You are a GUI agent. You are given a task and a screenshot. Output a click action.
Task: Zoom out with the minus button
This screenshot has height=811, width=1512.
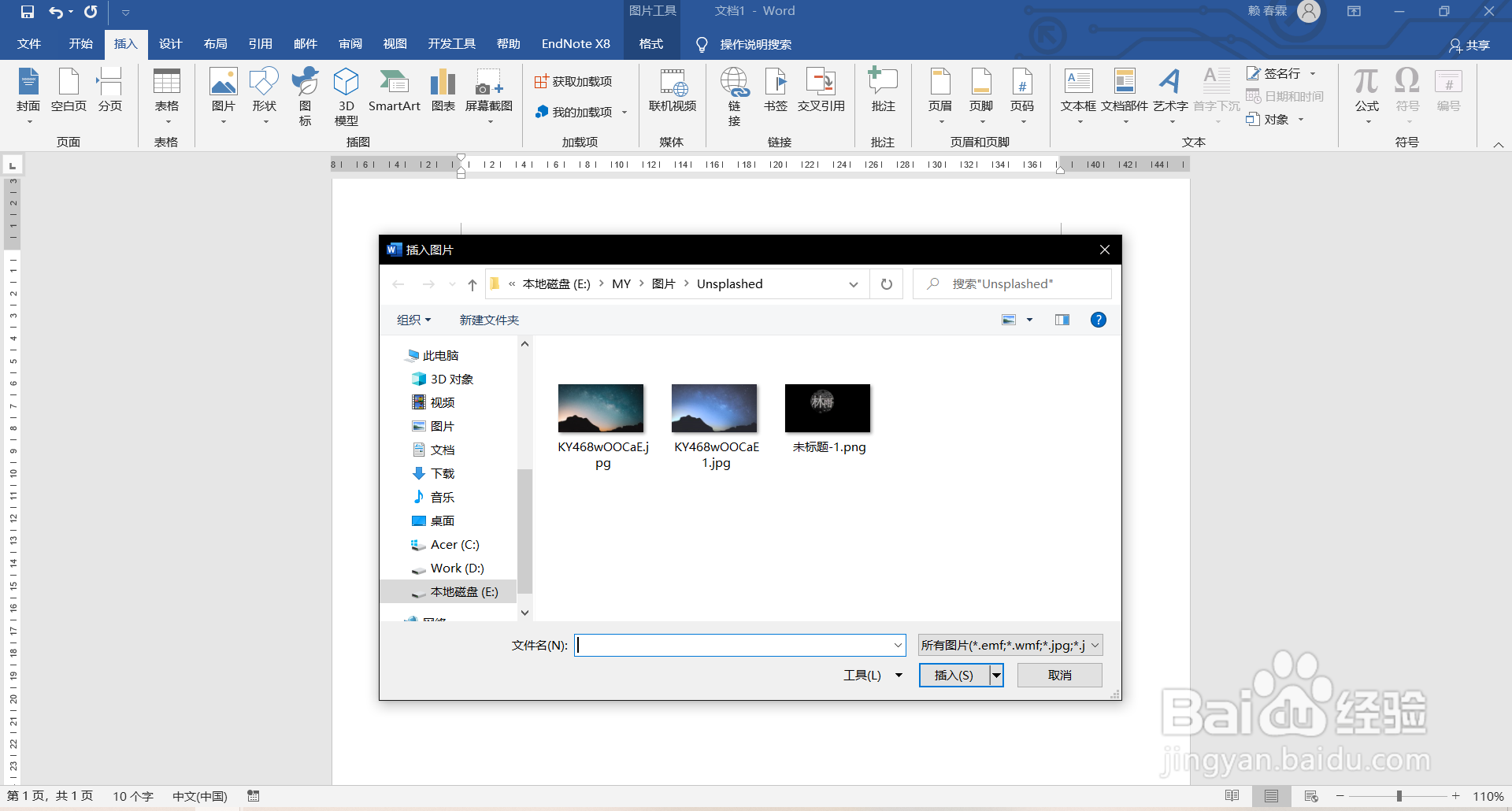(1340, 796)
